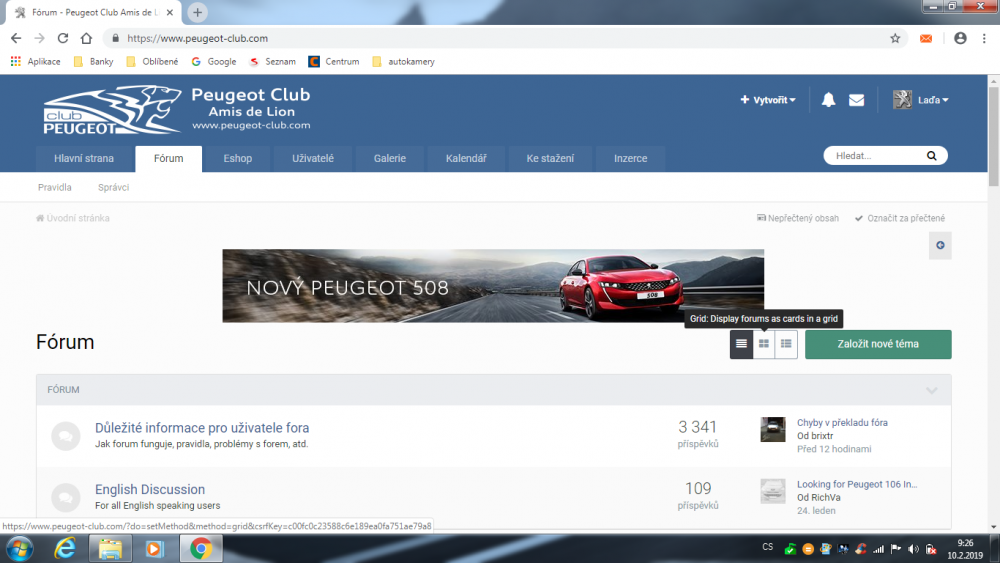Open the media player taskbar icon
Viewport: 1000px width, 563px height.
[154, 548]
